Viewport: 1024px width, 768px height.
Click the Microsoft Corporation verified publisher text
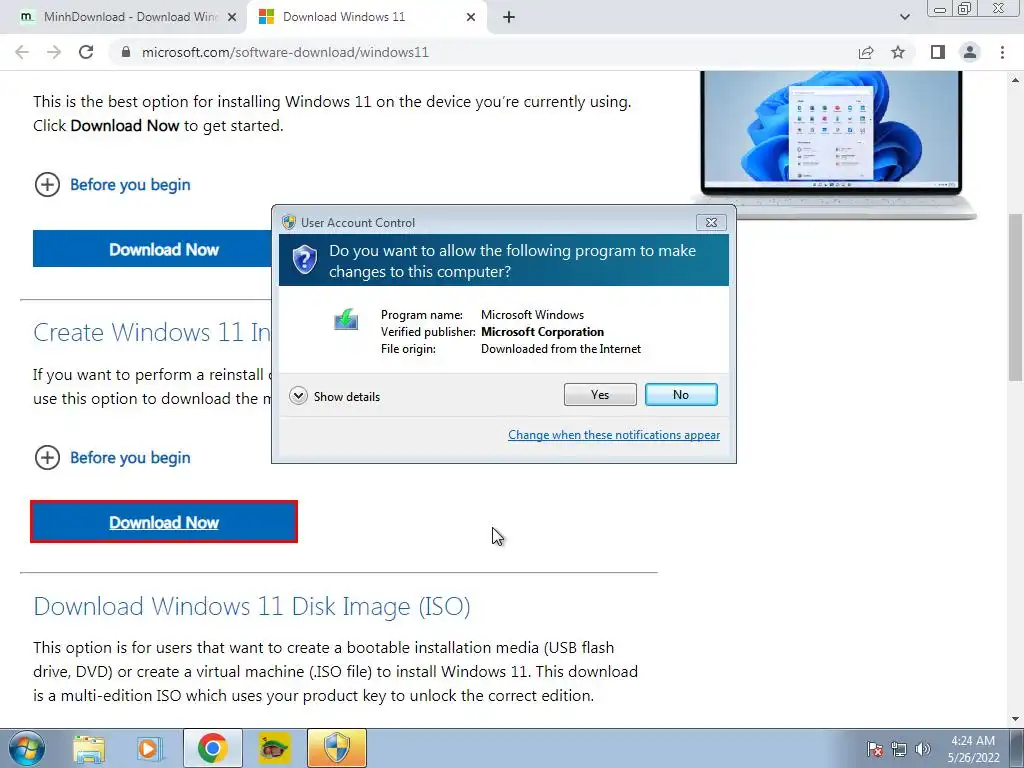coord(543,332)
